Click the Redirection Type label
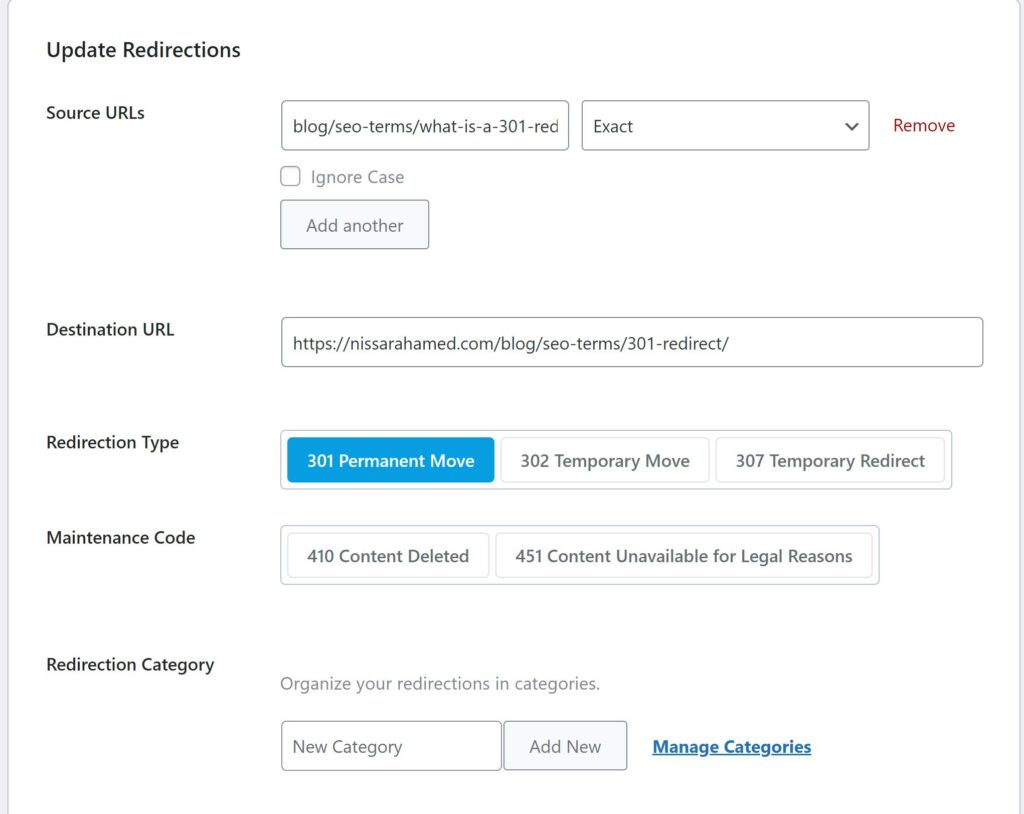 click(x=112, y=442)
